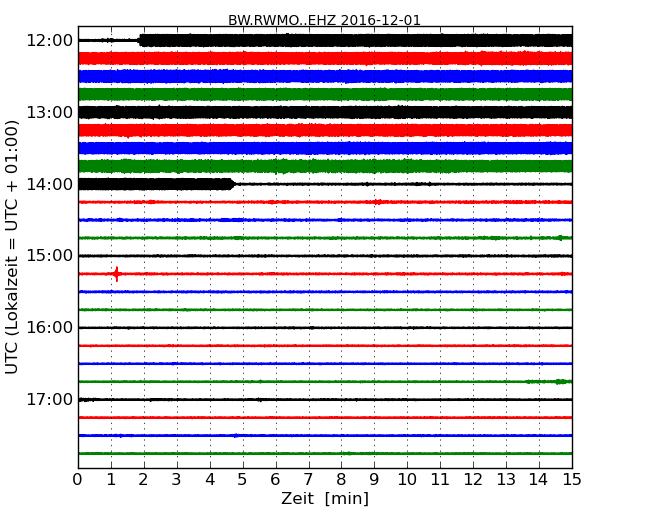Click the noise onset on the 12:00 black trace

tap(140, 40)
